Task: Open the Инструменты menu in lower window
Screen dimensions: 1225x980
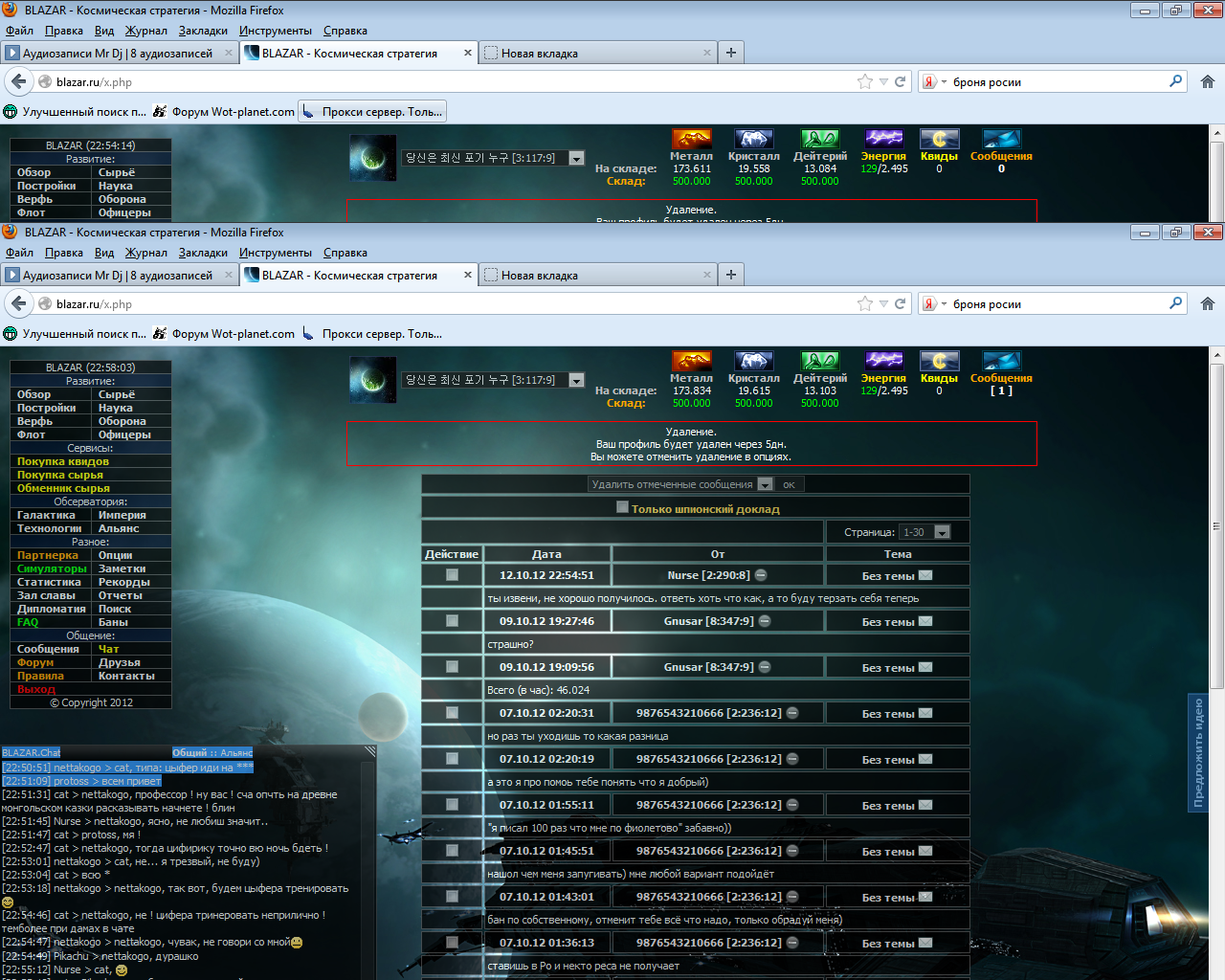Action: pyautogui.click(x=276, y=253)
